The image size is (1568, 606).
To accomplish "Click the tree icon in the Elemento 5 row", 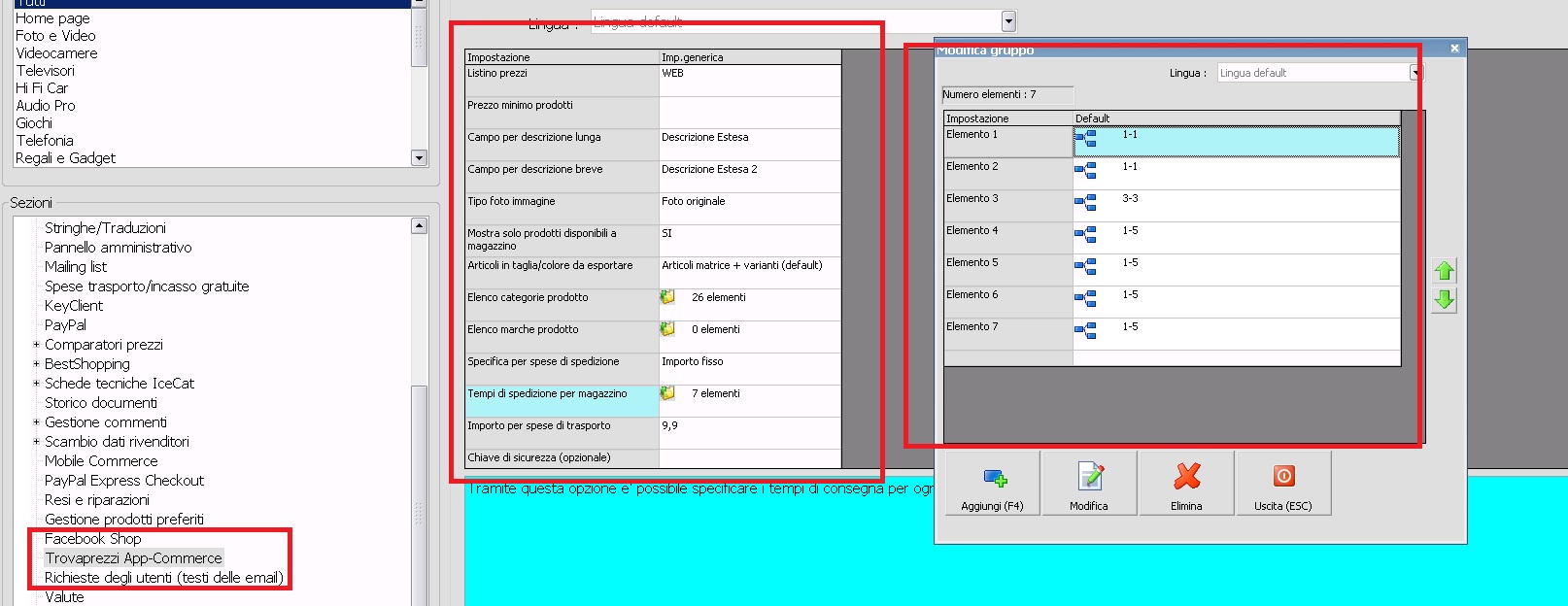I will point(1085,267).
